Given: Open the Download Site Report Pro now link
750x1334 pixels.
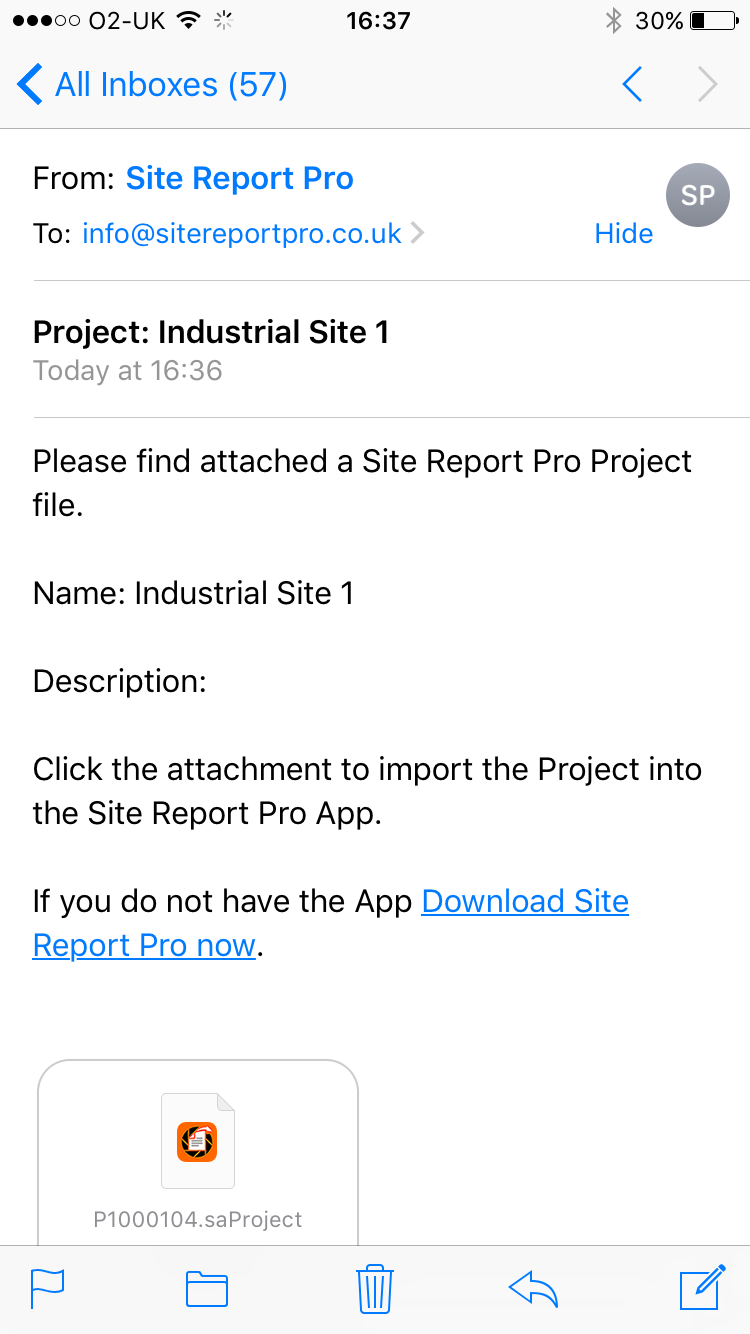Looking at the screenshot, I should [x=331, y=923].
